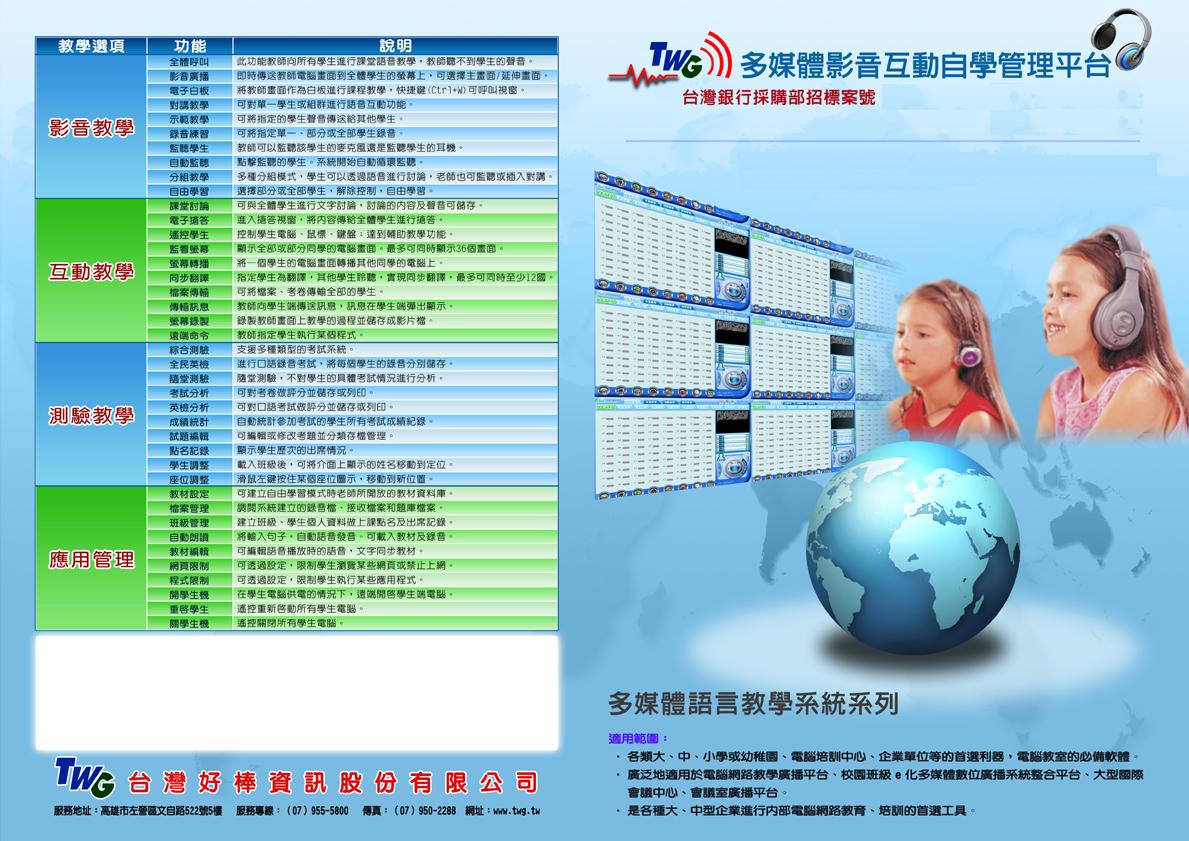Image resolution: width=1189 pixels, height=841 pixels.
Task: Select the 自由學習 function cell
Action: pos(189,191)
